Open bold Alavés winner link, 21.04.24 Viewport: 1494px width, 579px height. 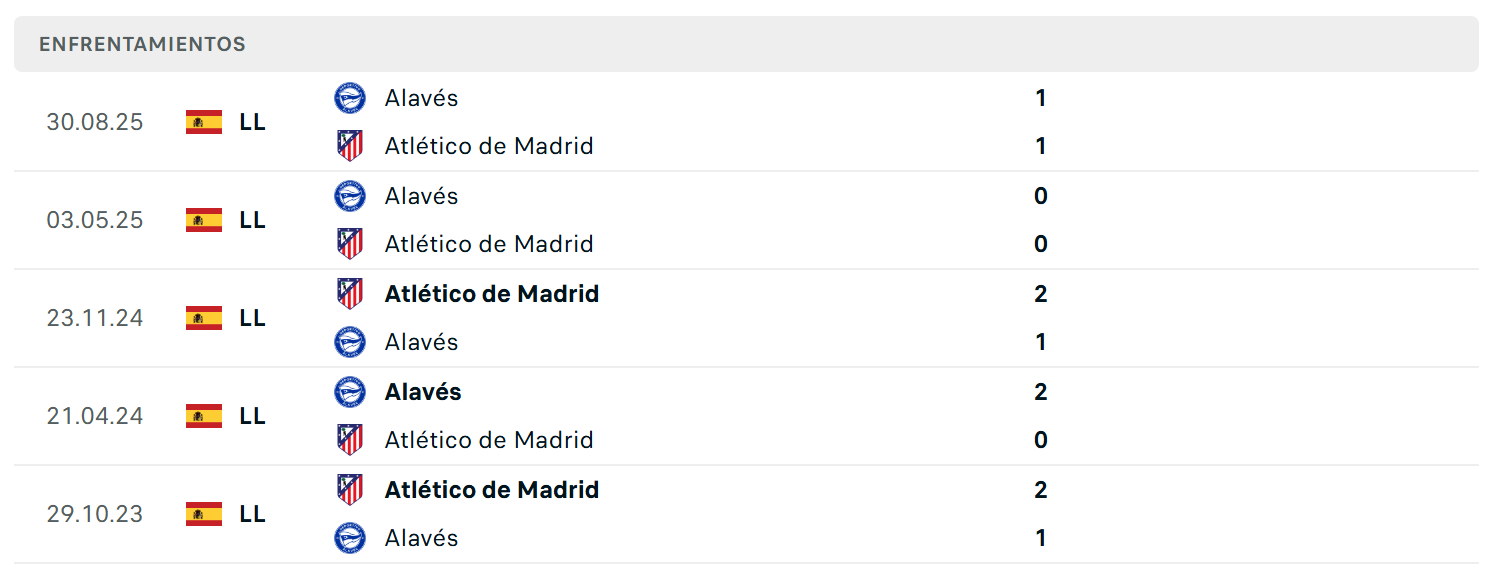(423, 392)
